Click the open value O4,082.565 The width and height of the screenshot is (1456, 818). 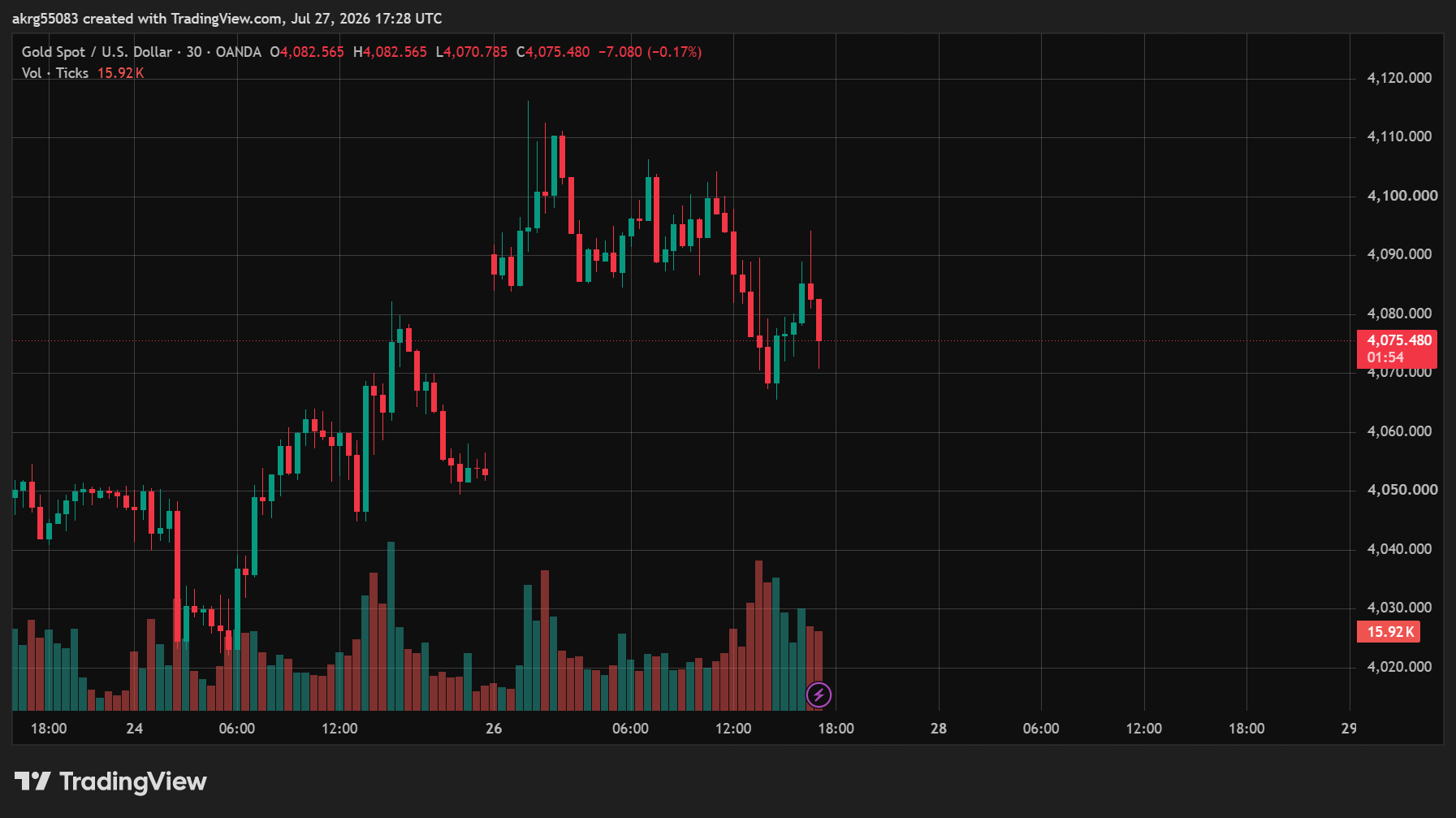point(307,52)
